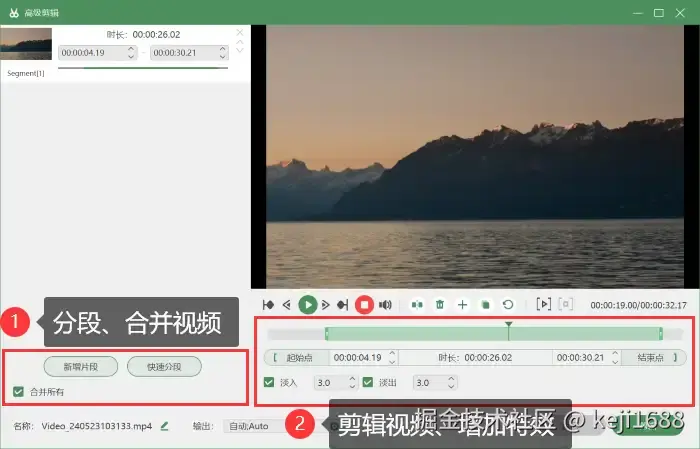The image size is (700, 449).
Task: Move Segment[1] up with the up chevron
Action: [x=240, y=42]
